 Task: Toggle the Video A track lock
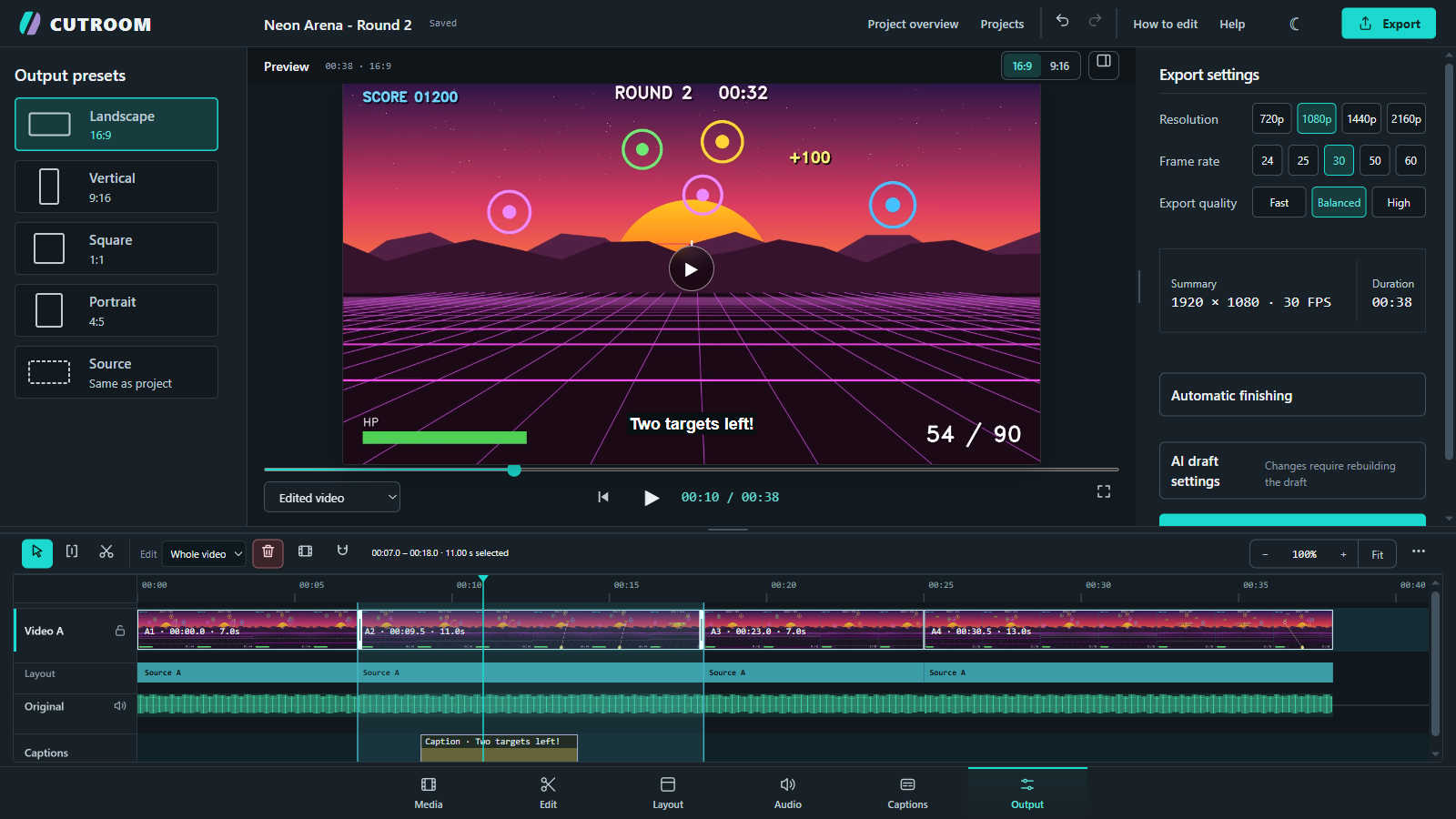click(120, 631)
